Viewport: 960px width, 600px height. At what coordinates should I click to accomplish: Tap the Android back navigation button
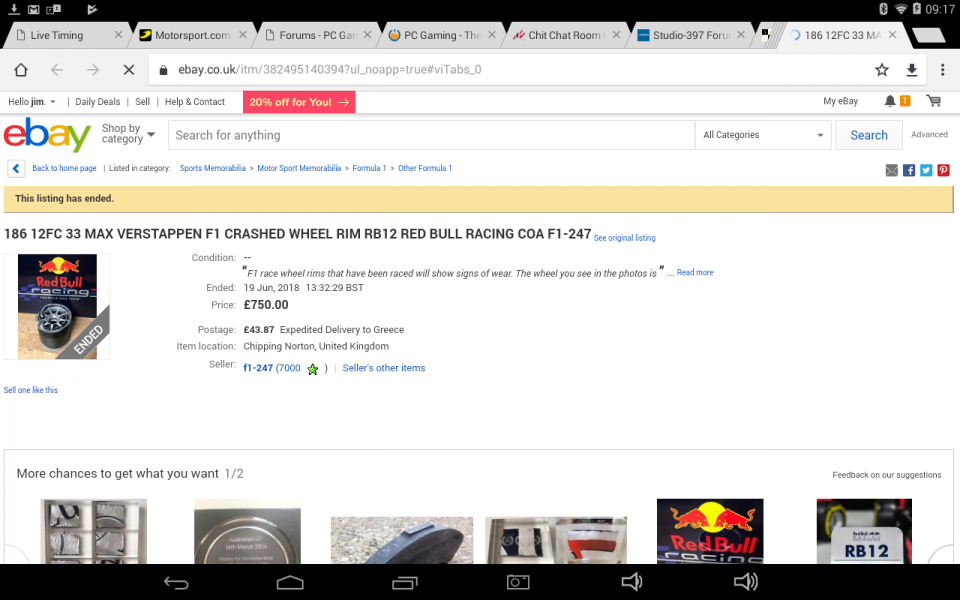click(x=176, y=582)
